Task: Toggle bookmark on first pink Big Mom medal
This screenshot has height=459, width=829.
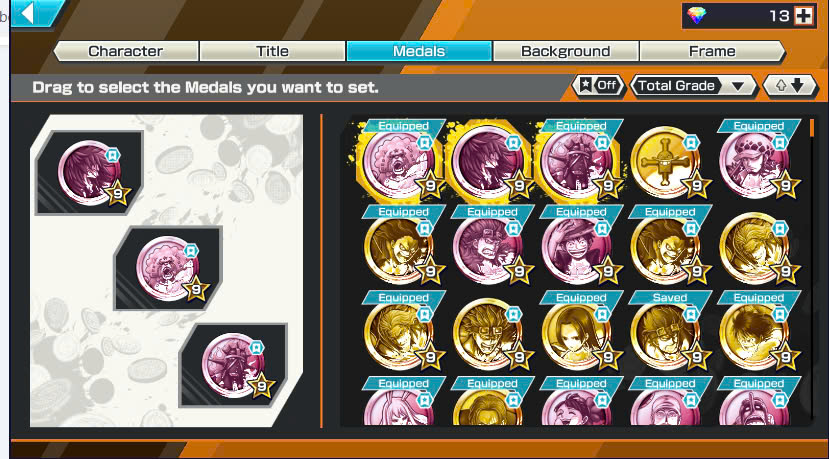Action: pos(424,143)
